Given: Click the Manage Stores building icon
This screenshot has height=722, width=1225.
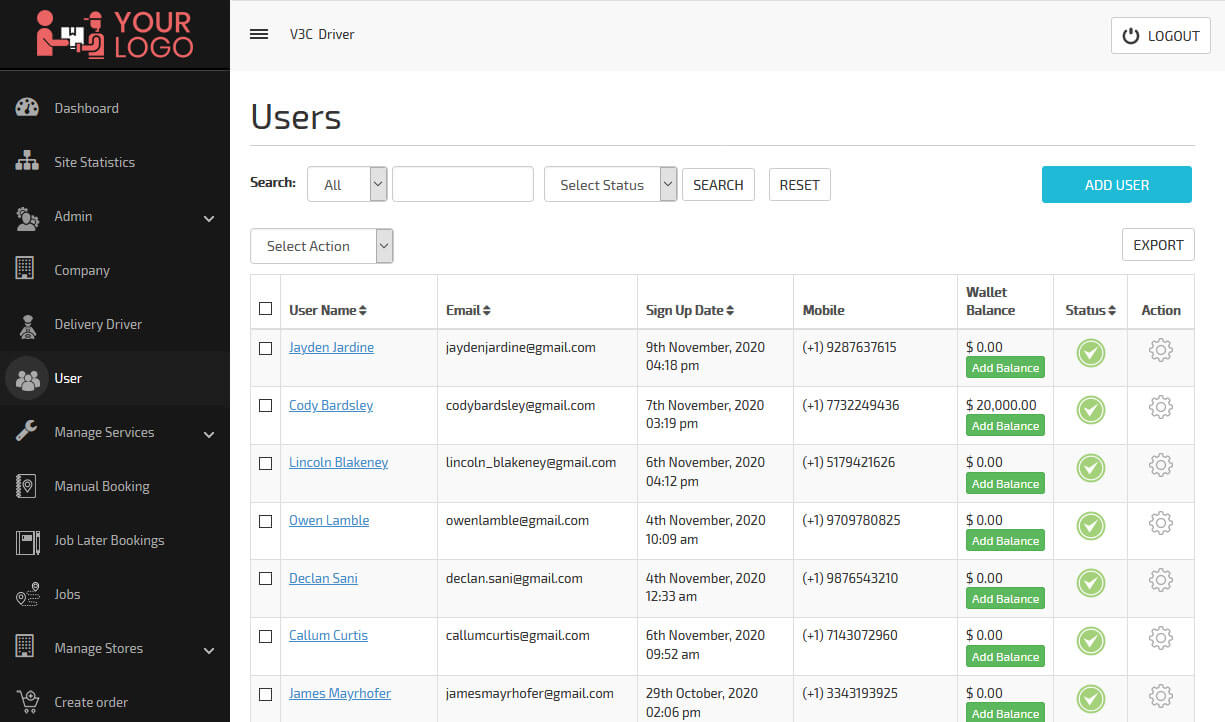Looking at the screenshot, I should (25, 648).
